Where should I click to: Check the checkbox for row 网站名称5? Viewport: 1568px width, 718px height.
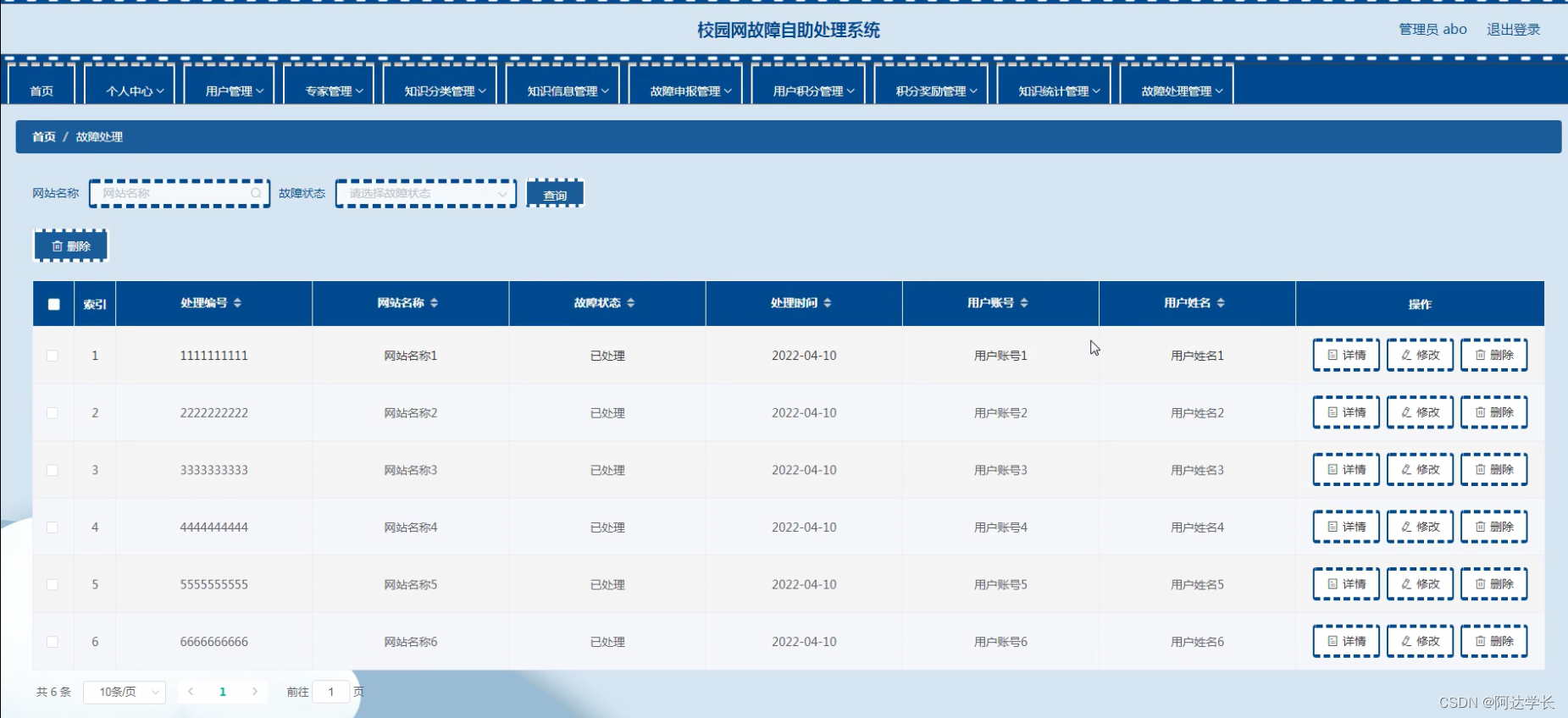coord(53,585)
